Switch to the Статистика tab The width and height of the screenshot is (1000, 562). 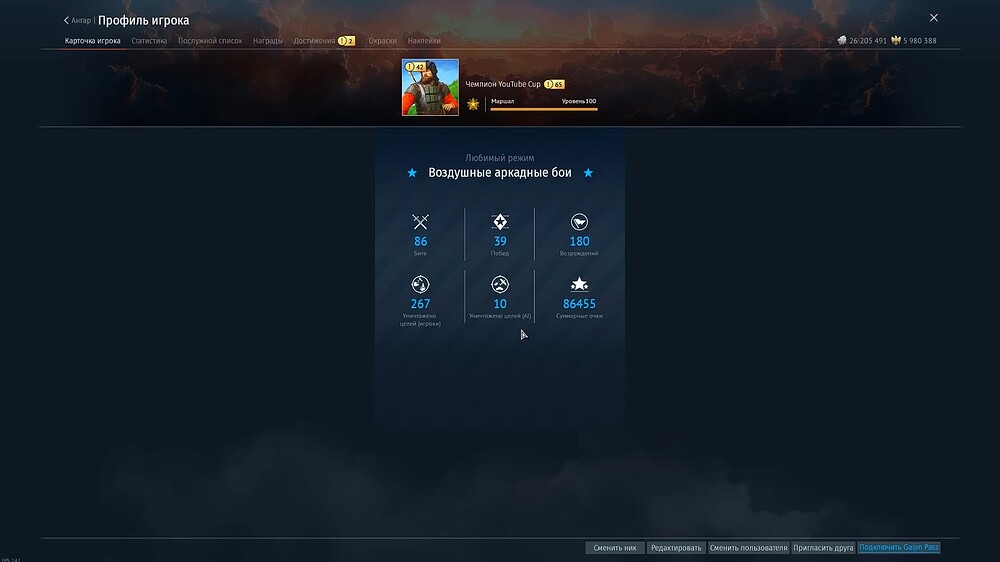[x=149, y=41]
